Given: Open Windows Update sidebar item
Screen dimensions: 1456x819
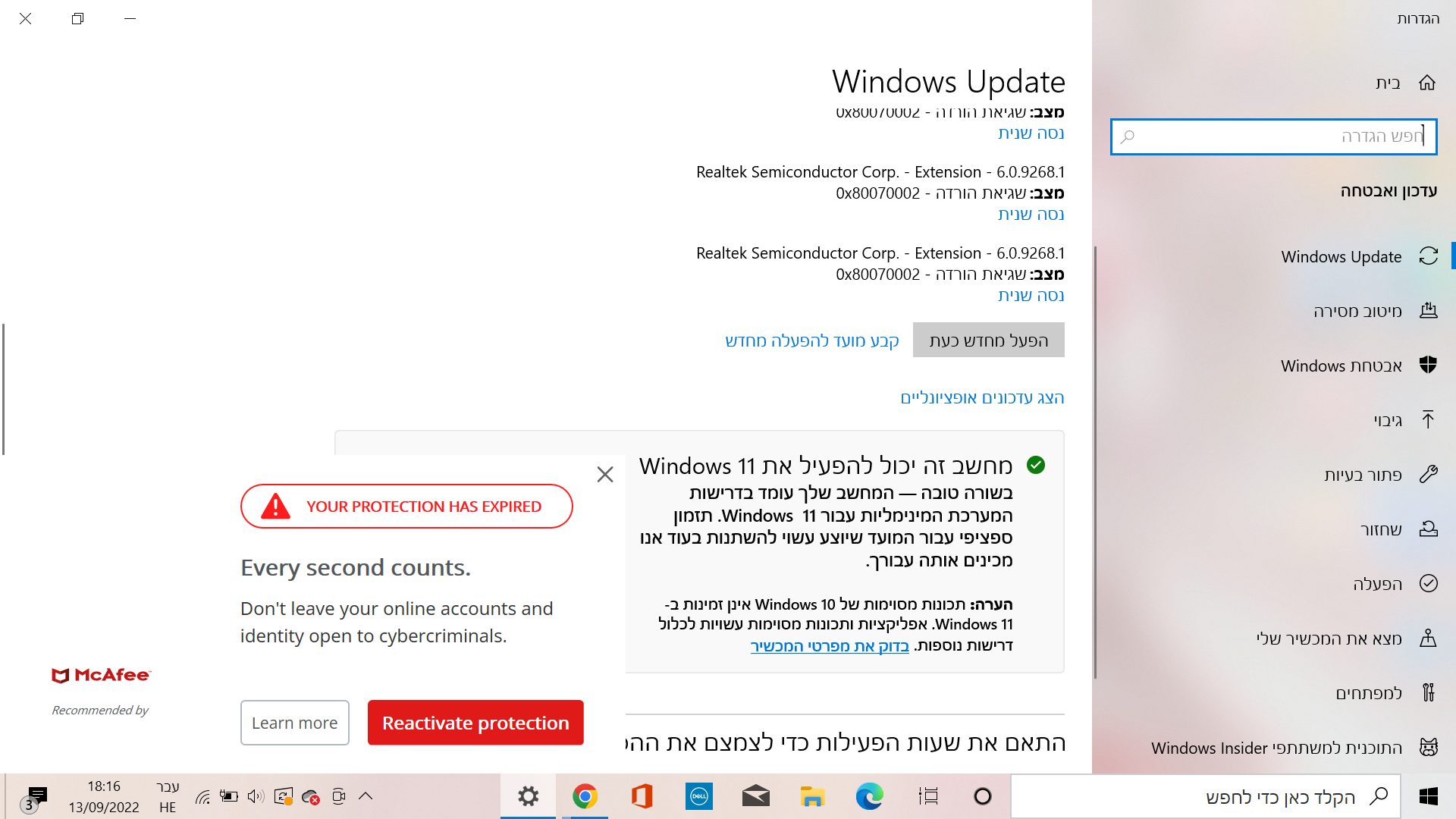Looking at the screenshot, I should click(1341, 256).
